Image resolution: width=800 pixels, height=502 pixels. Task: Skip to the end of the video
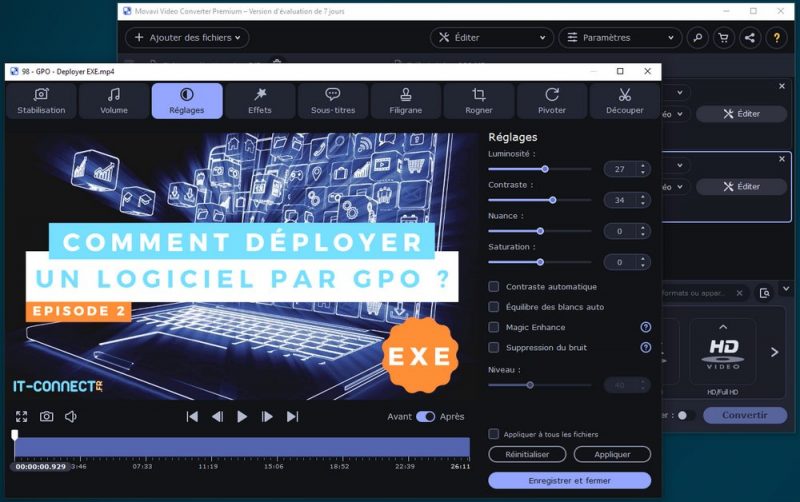[292, 416]
